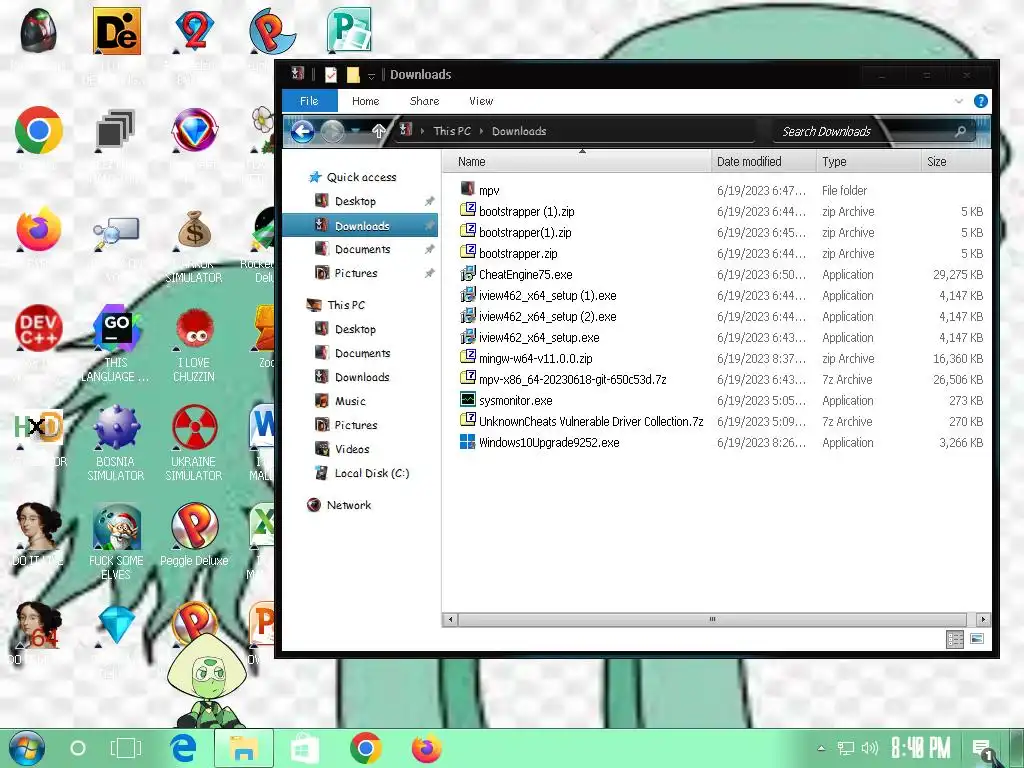1024x768 pixels.
Task: Switch to details view icon
Action: (955, 639)
